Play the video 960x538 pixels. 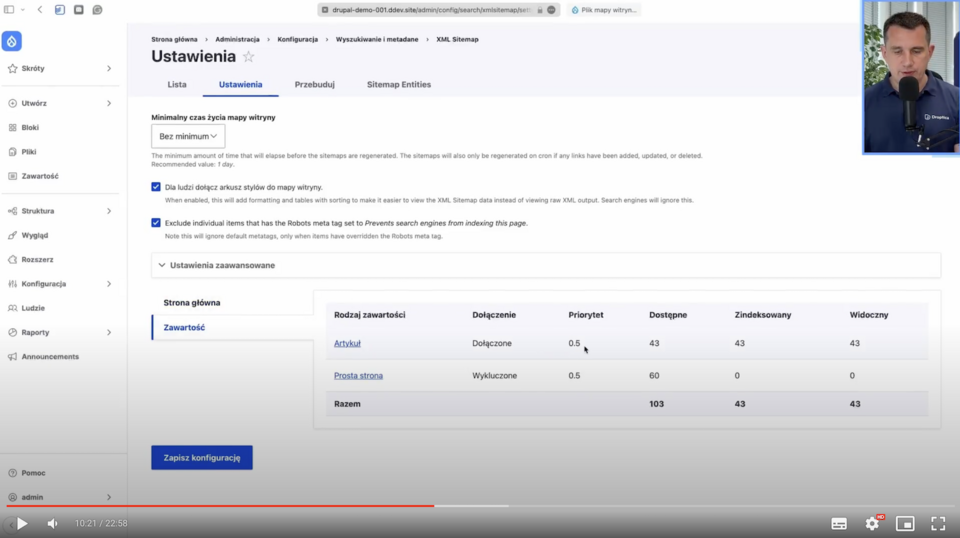(22, 523)
